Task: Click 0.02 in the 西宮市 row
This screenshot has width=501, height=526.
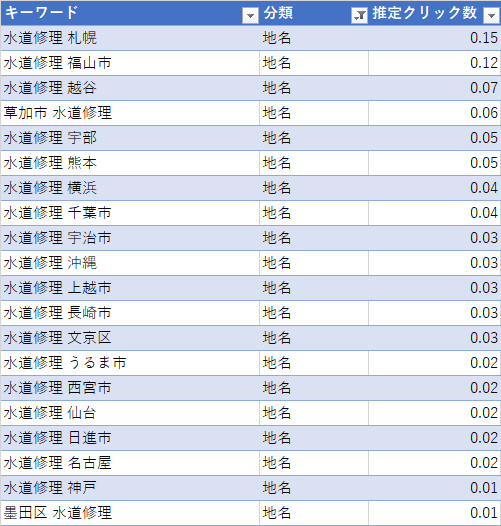Action: pyautogui.click(x=484, y=388)
